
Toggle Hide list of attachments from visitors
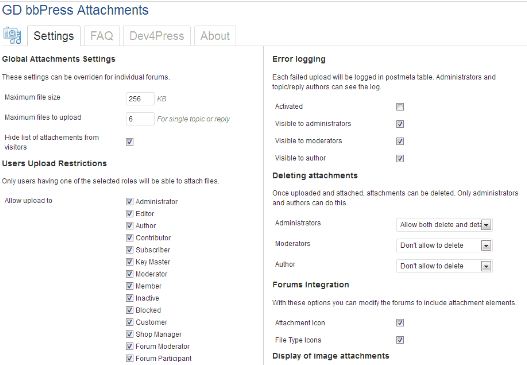click(130, 141)
